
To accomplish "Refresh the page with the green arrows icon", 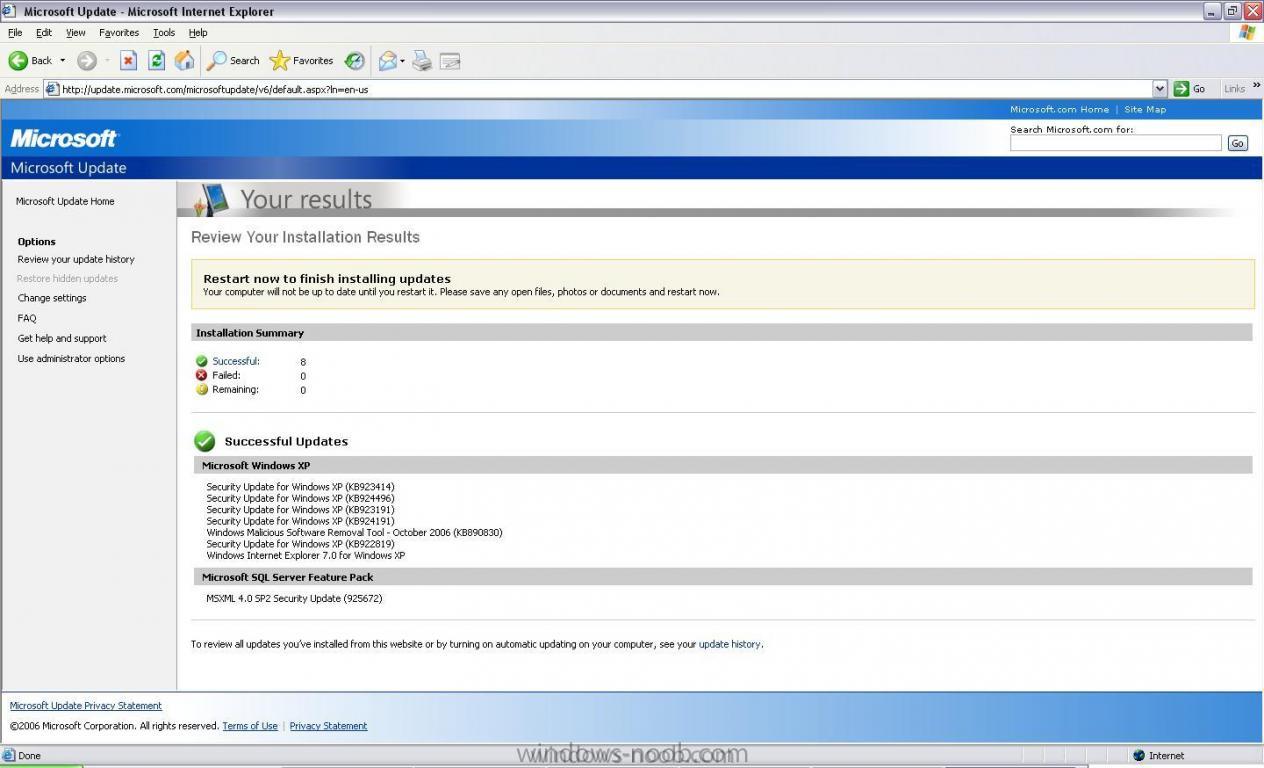I will tap(156, 61).
